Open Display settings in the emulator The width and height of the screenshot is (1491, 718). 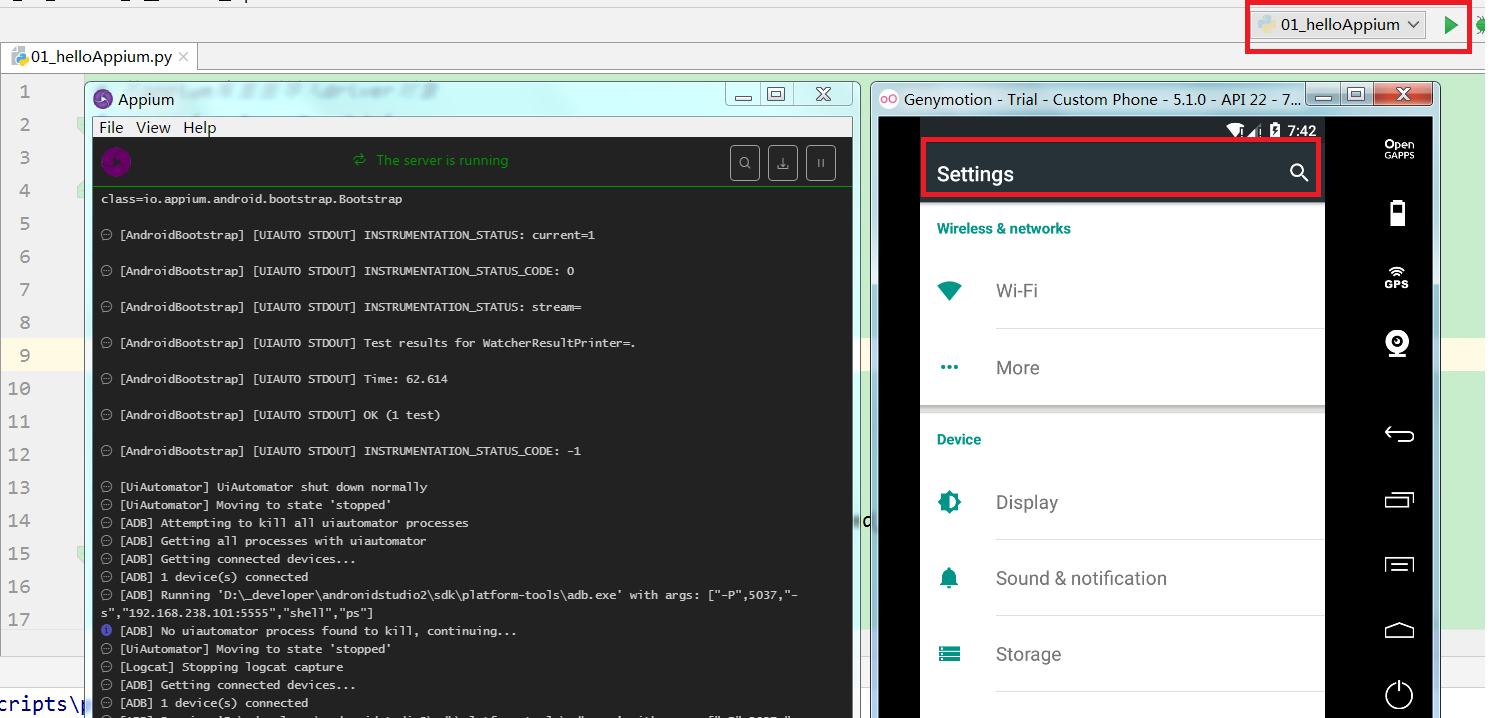[1122, 502]
